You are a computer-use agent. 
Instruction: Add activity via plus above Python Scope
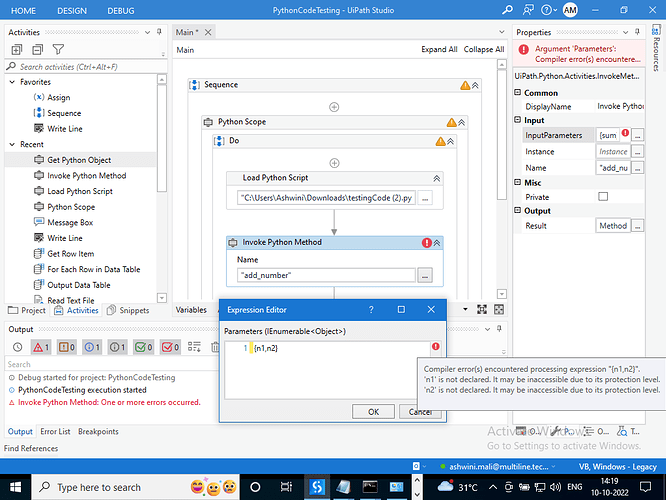click(x=334, y=107)
